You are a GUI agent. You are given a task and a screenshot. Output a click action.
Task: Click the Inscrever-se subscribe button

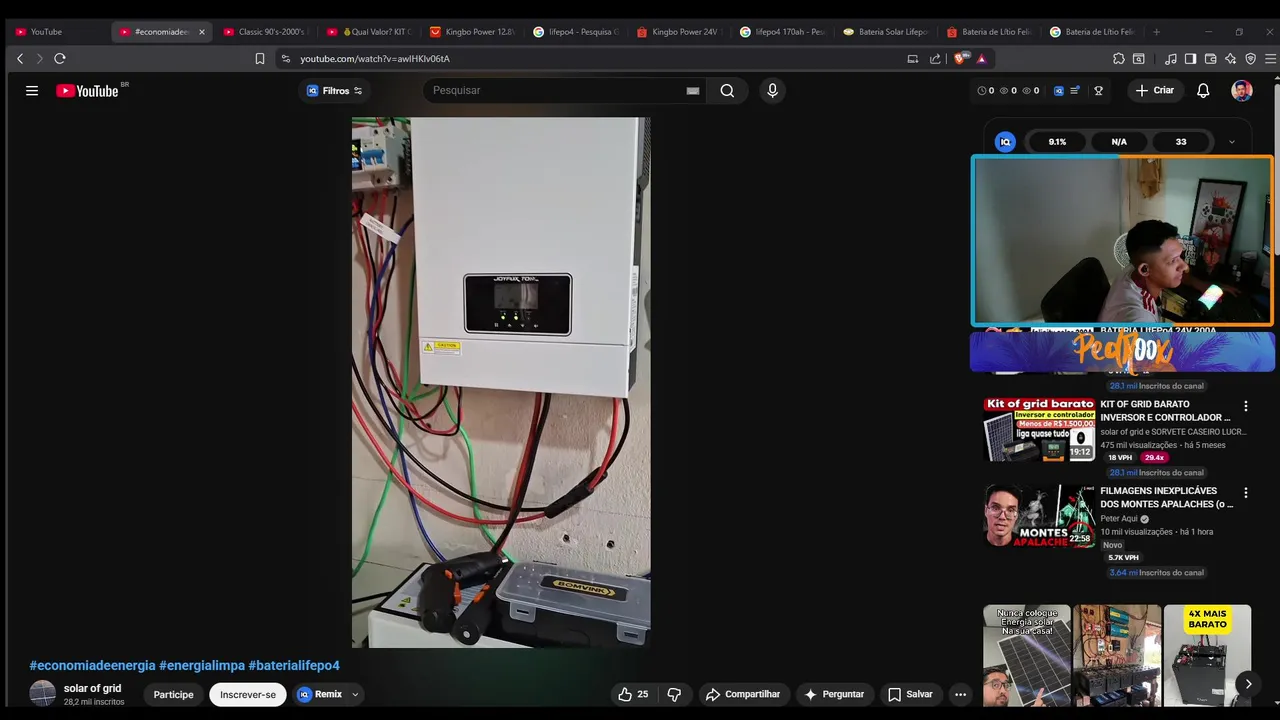click(x=248, y=694)
